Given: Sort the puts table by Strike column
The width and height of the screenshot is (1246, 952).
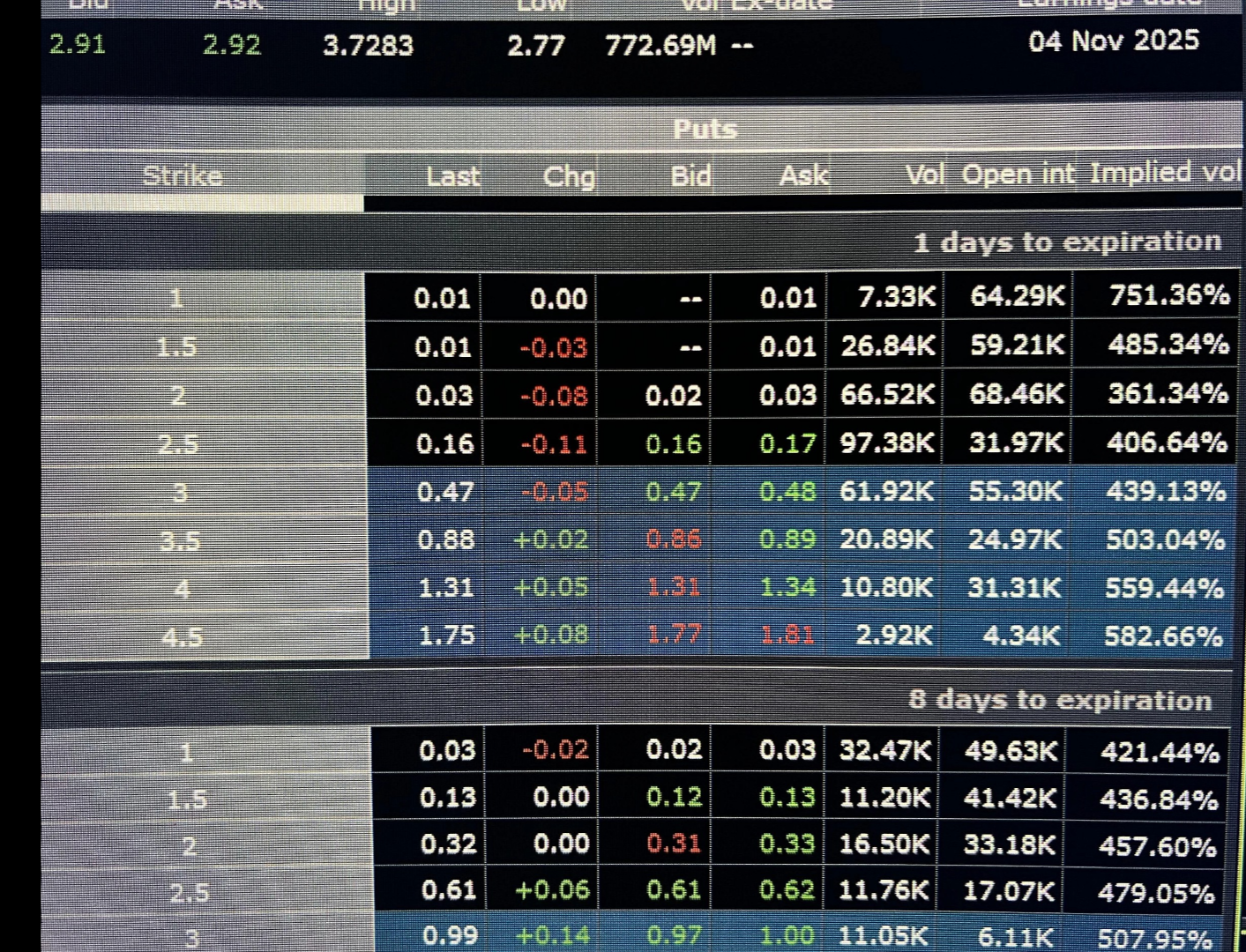Looking at the screenshot, I should (183, 176).
